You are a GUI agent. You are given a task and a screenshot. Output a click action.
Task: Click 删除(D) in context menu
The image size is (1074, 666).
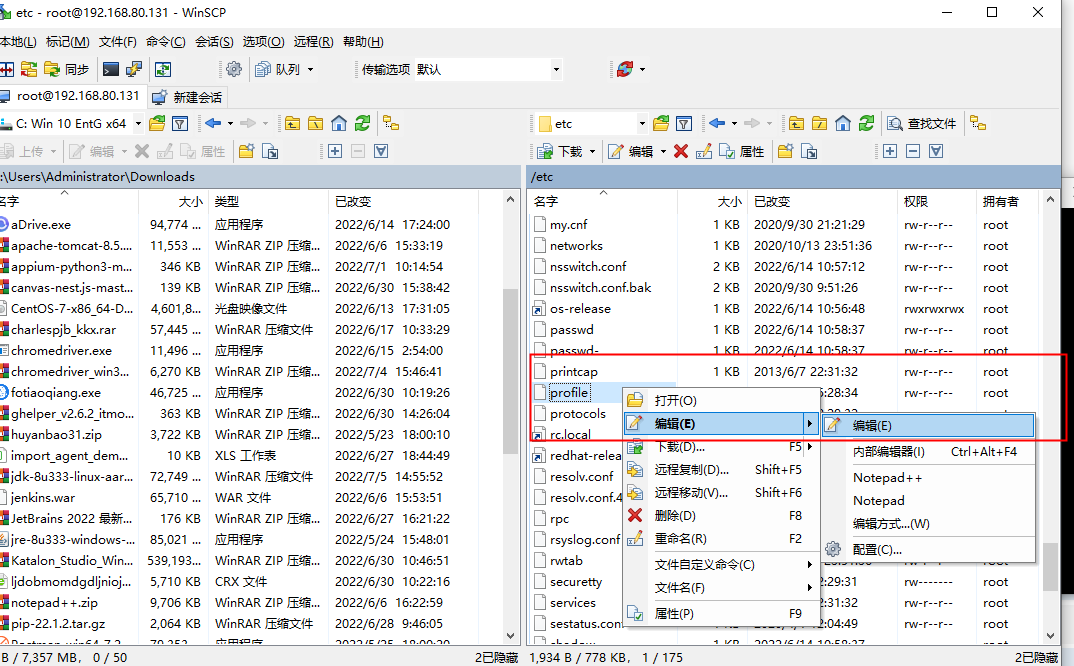(x=675, y=515)
